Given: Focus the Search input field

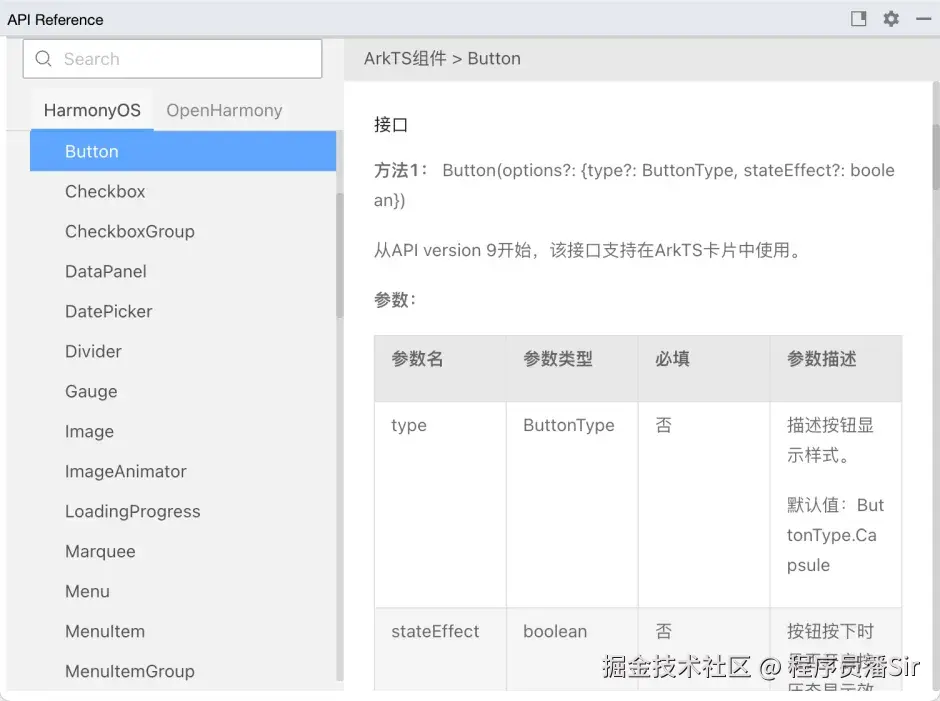Looking at the screenshot, I should 172,59.
